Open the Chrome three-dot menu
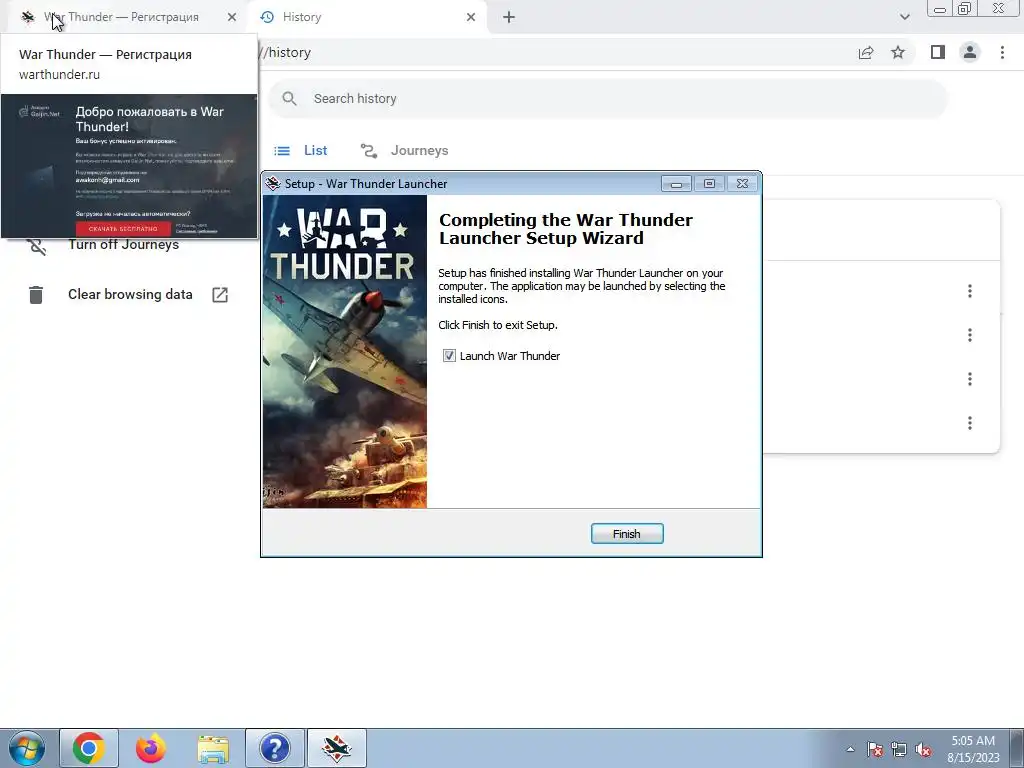This screenshot has width=1024, height=768. pos(1002,52)
